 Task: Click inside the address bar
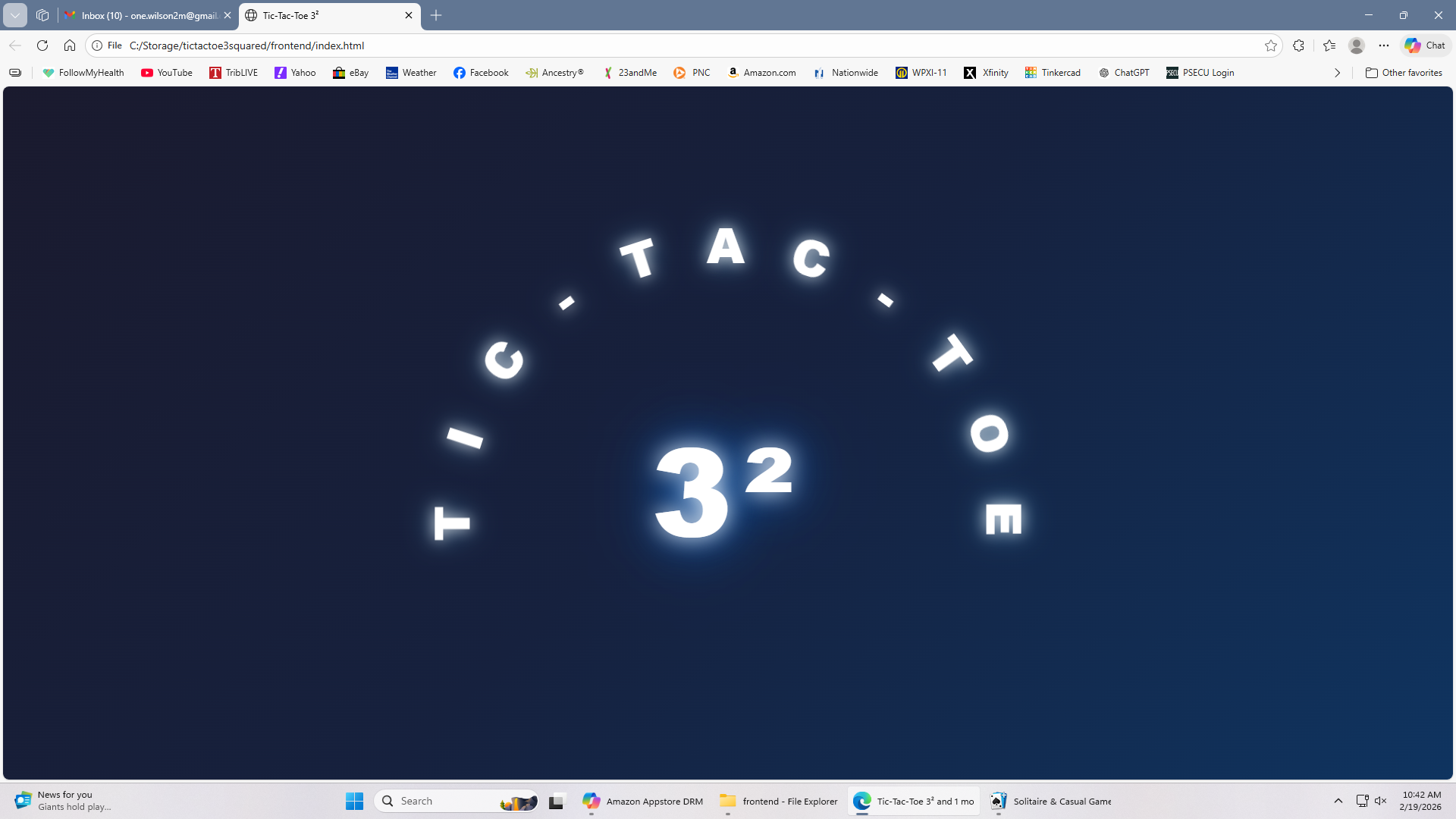531,45
